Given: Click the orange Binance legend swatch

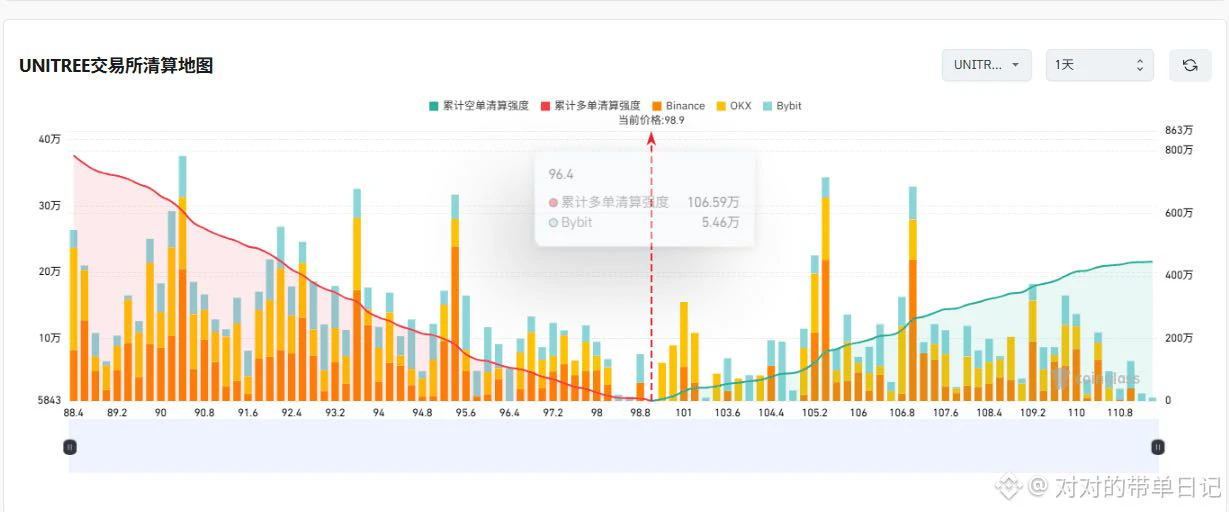Looking at the screenshot, I should 656,106.
